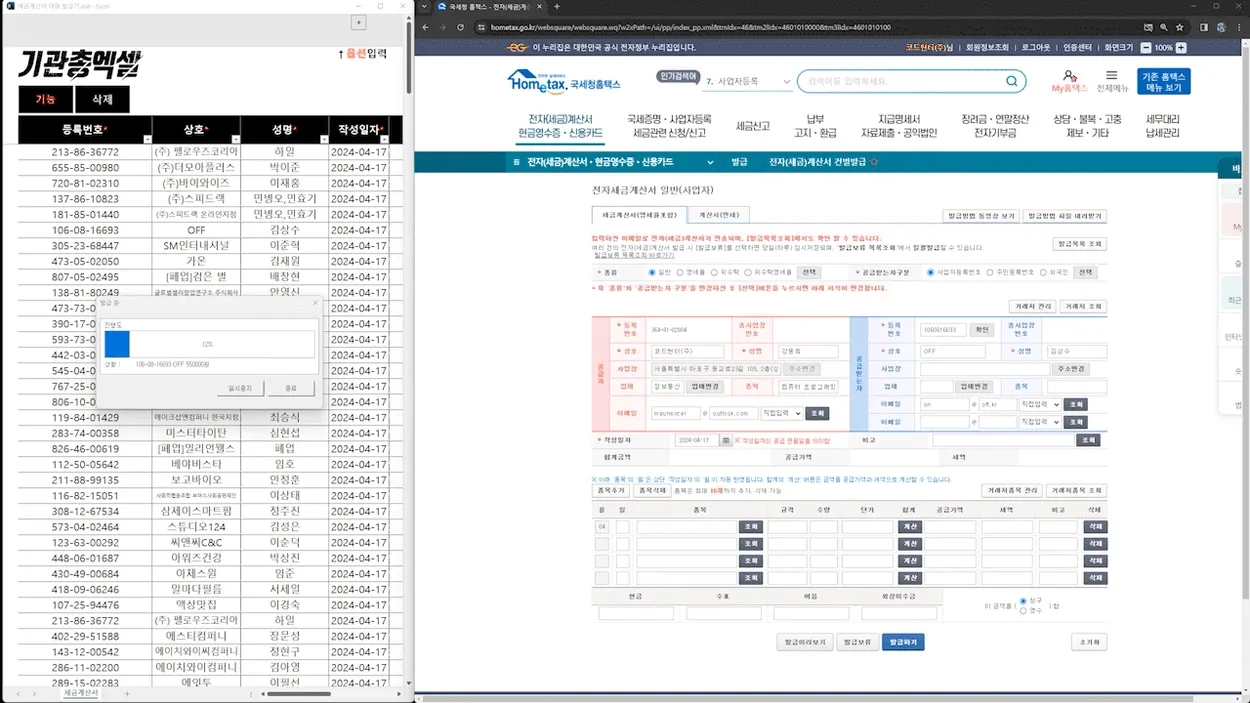The height and width of the screenshot is (703, 1250).
Task: Select the 영세율 radio button
Action: [x=681, y=272]
